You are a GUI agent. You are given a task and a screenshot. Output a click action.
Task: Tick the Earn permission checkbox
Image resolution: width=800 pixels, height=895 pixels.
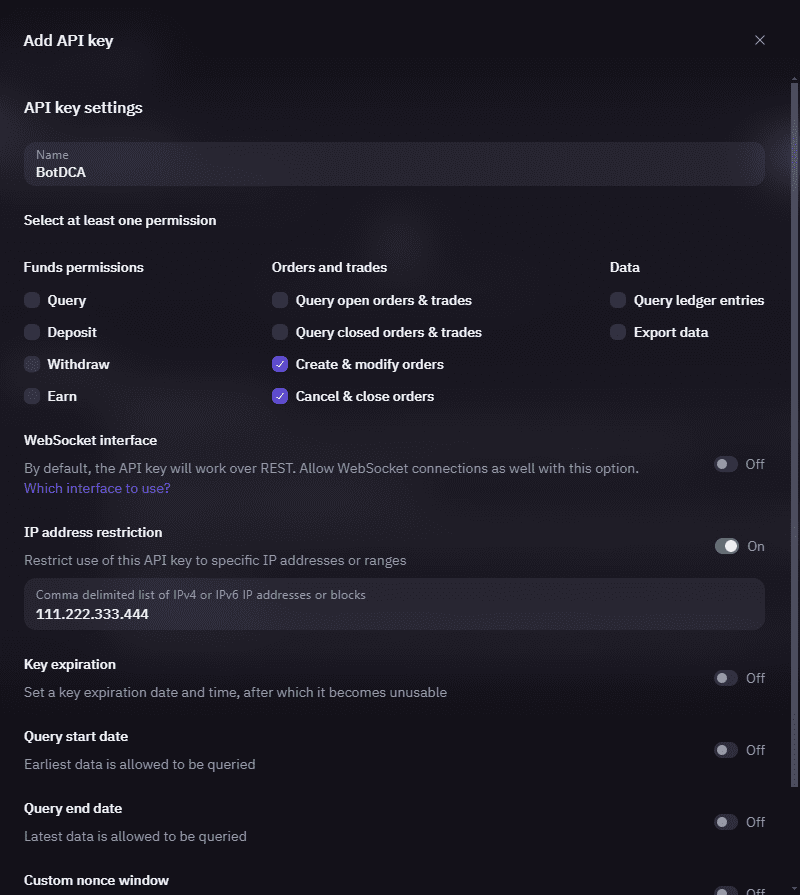[x=32, y=396]
